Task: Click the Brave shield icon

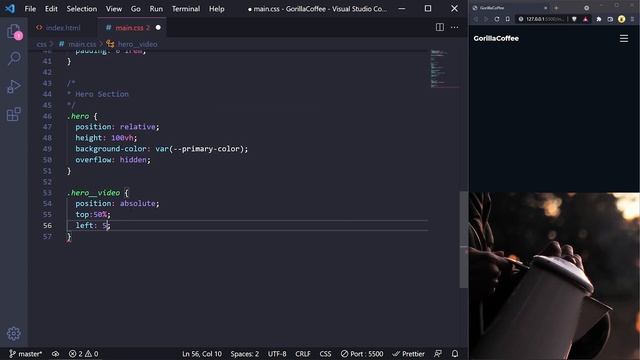Action: point(574,19)
